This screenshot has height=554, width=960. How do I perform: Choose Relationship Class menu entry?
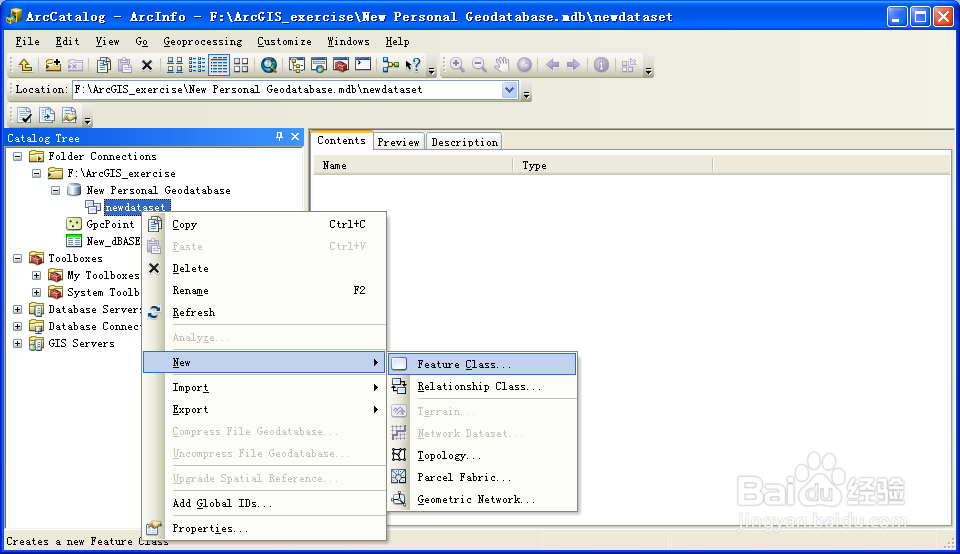click(482, 386)
